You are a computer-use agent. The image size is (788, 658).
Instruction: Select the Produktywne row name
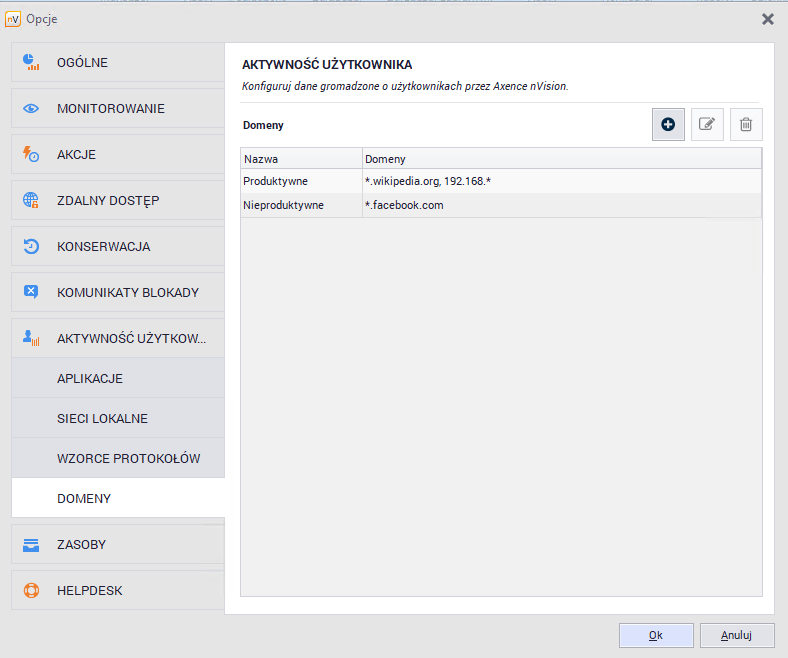275,181
